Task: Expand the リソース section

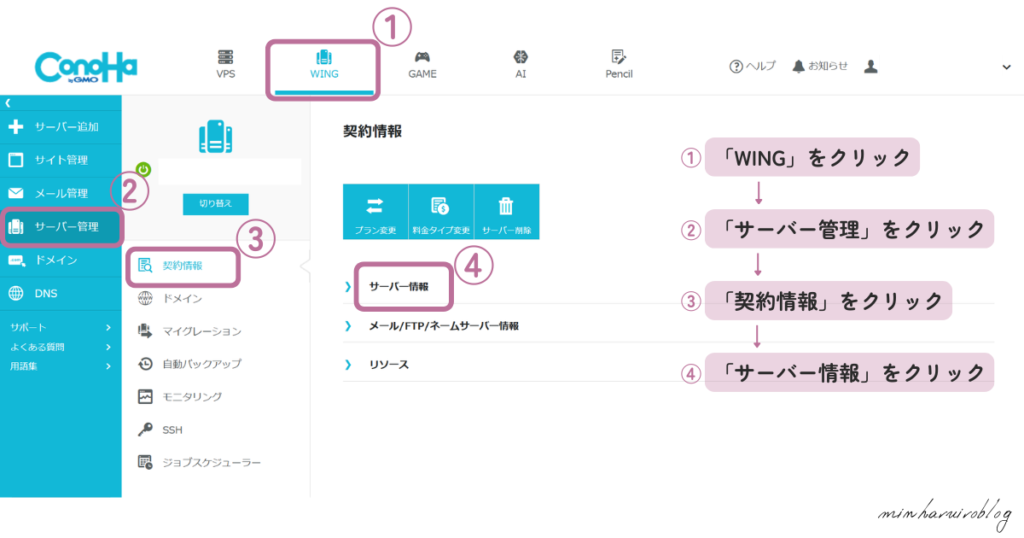Action: (x=389, y=365)
